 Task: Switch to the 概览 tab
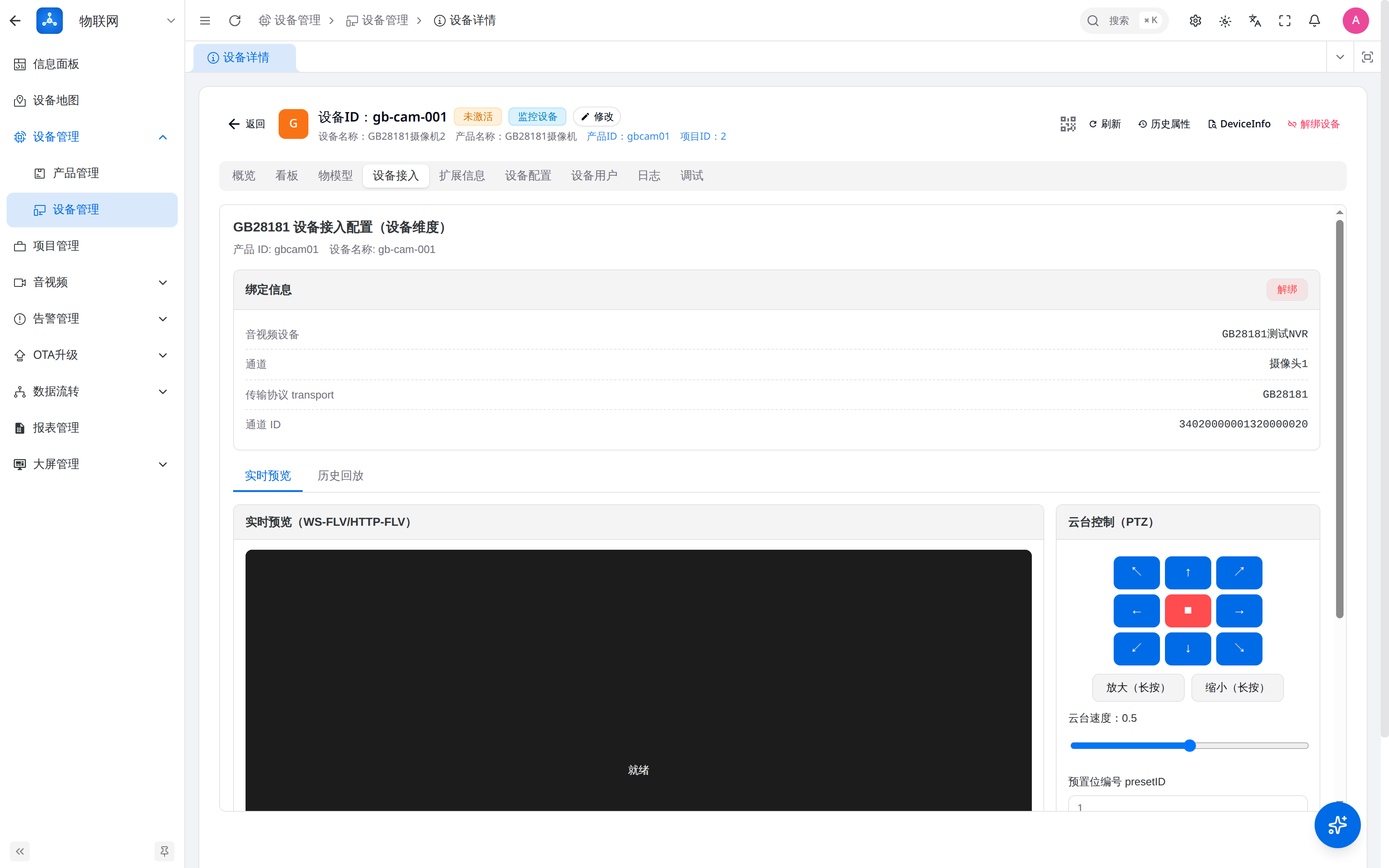click(x=243, y=176)
